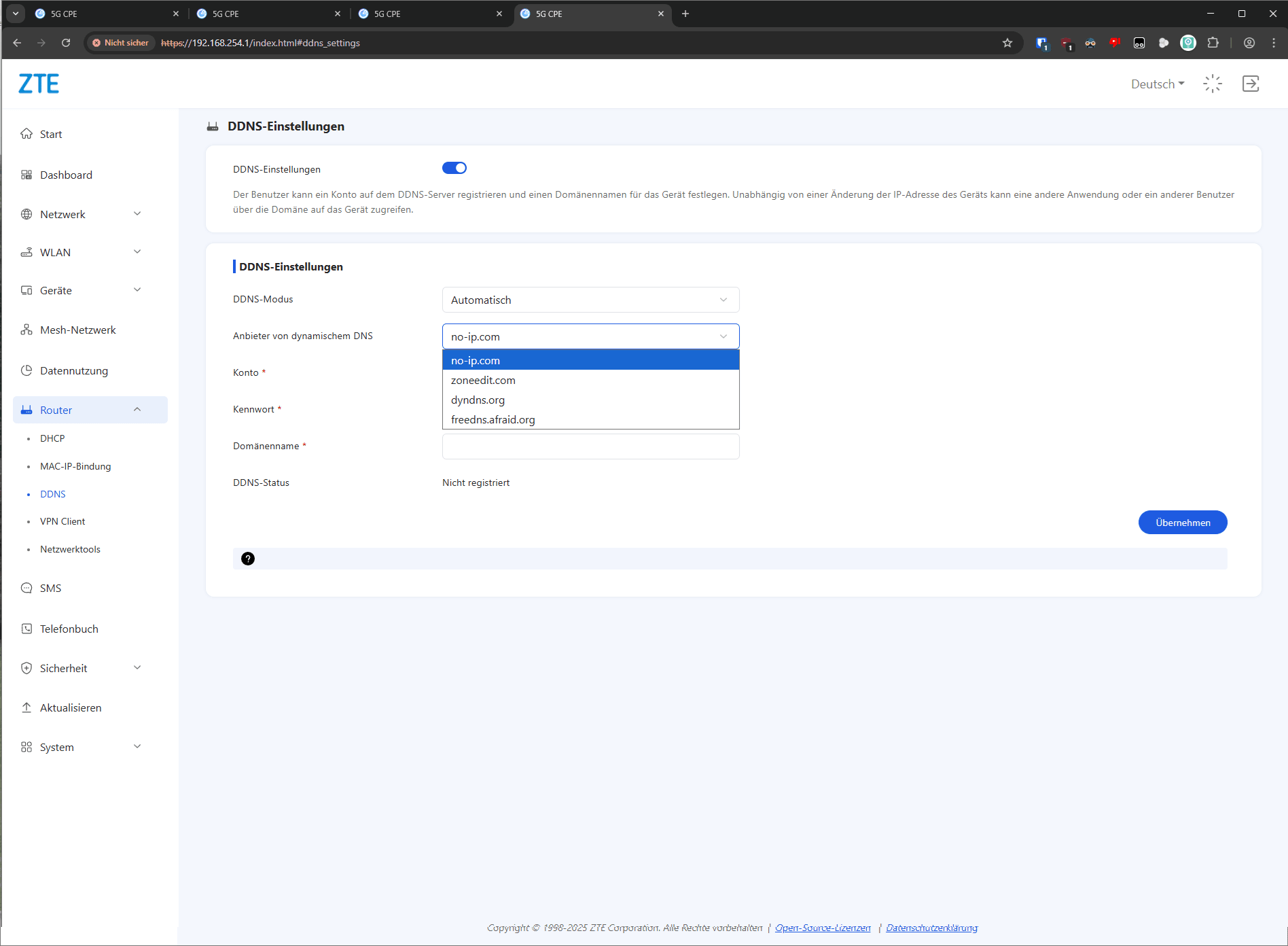Open the Netzwerktools submenu item
Image resolution: width=1288 pixels, height=946 pixels.
click(x=70, y=549)
